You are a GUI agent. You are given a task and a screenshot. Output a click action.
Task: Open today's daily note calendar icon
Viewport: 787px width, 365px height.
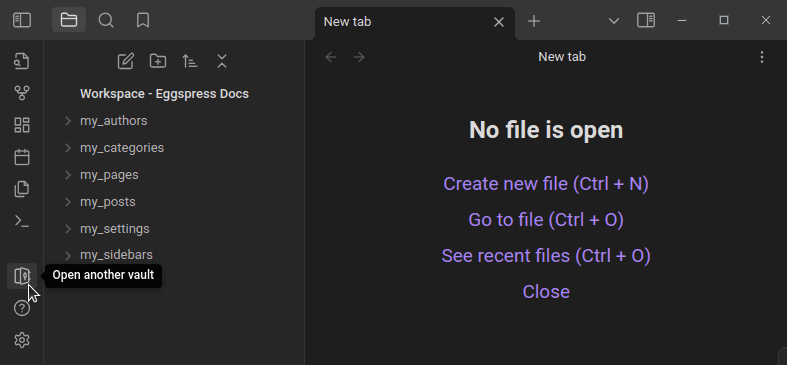[x=22, y=157]
